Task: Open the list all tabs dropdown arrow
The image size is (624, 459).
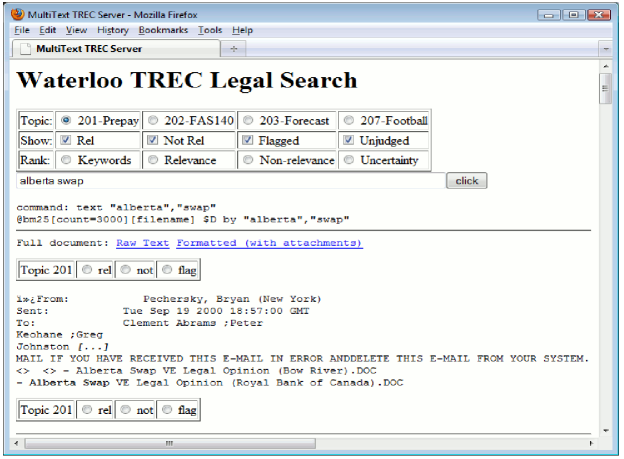Action: pyautogui.click(x=606, y=49)
